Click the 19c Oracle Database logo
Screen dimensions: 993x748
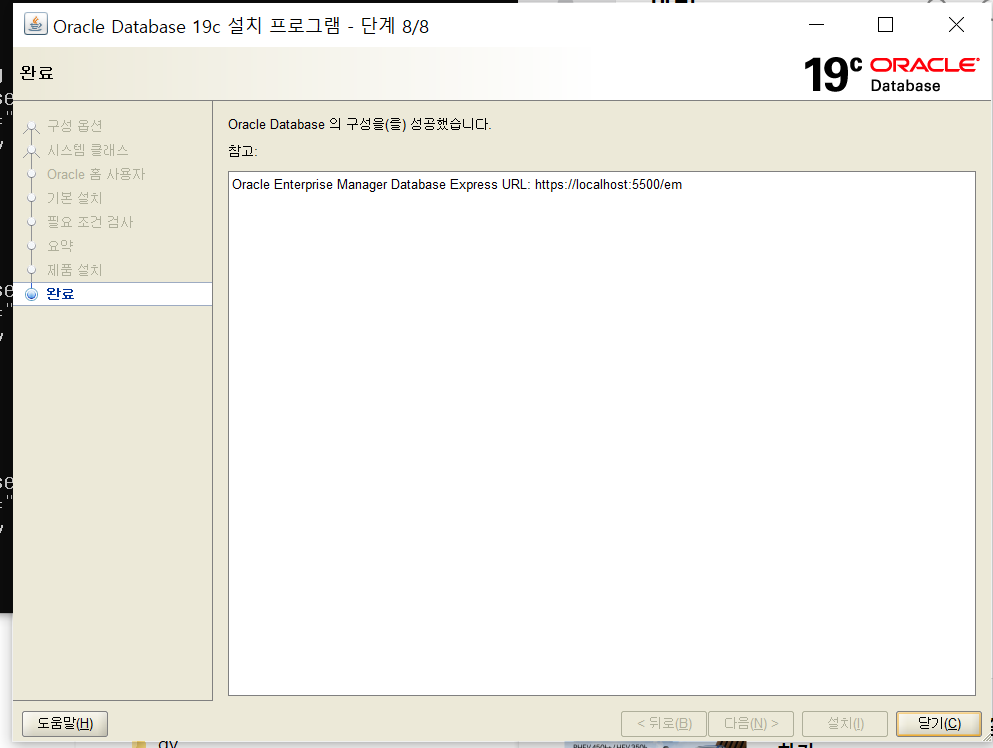891,74
